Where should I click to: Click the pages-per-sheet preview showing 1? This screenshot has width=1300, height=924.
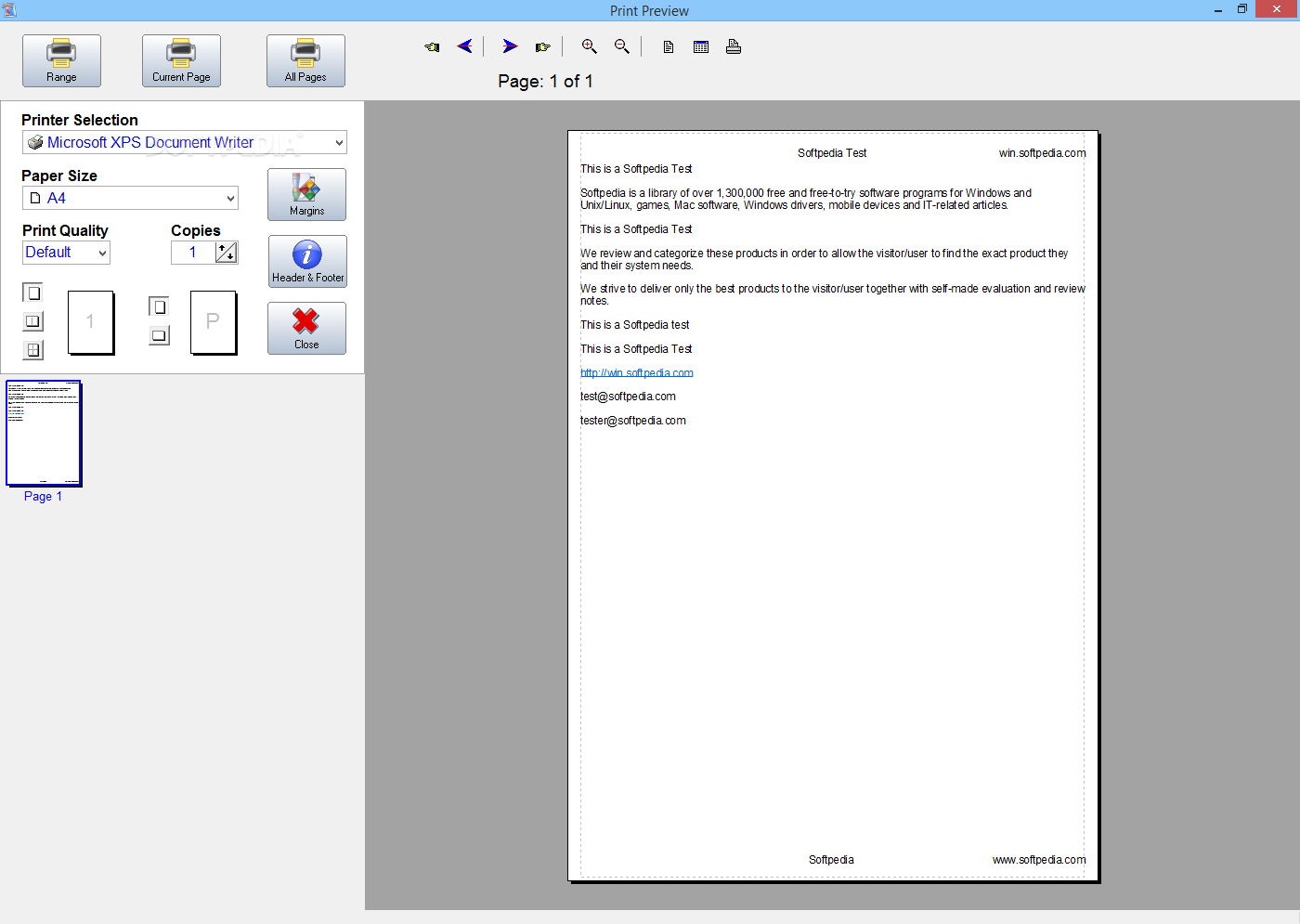click(90, 322)
